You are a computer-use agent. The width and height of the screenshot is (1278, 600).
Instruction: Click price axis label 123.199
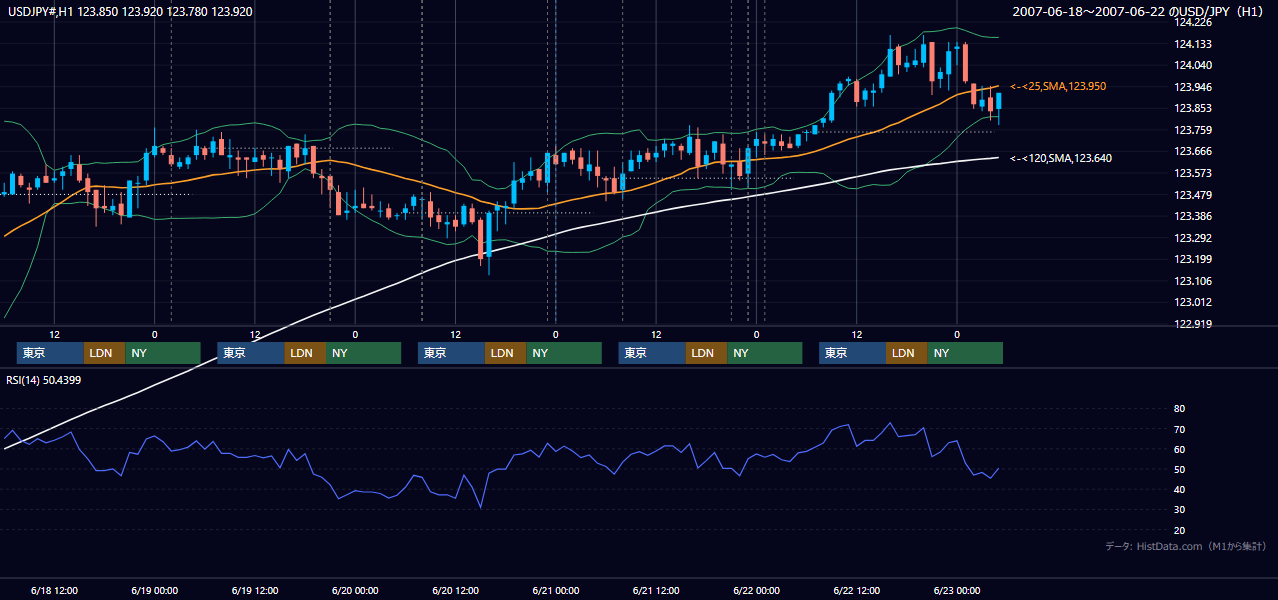(x=1193, y=260)
